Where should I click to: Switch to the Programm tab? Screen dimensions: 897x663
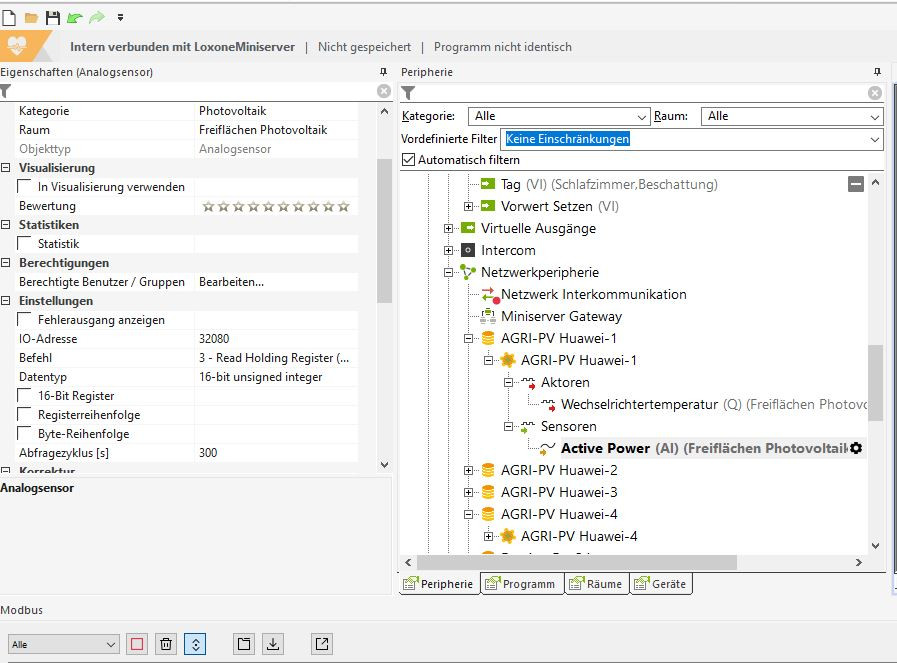(x=520, y=584)
